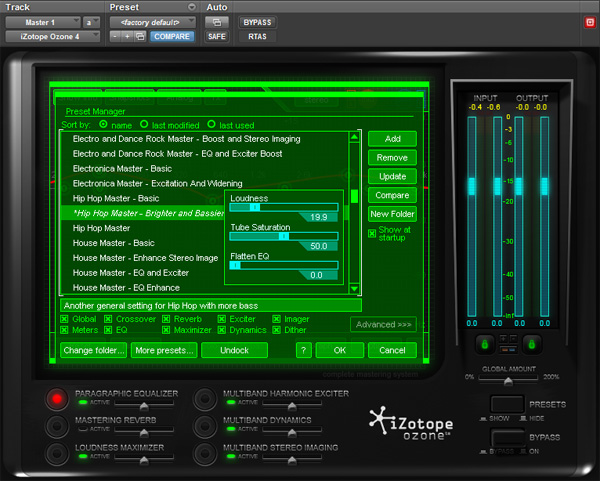This screenshot has width=600, height=481.
Task: Click the preset plus button
Action: click(127, 36)
